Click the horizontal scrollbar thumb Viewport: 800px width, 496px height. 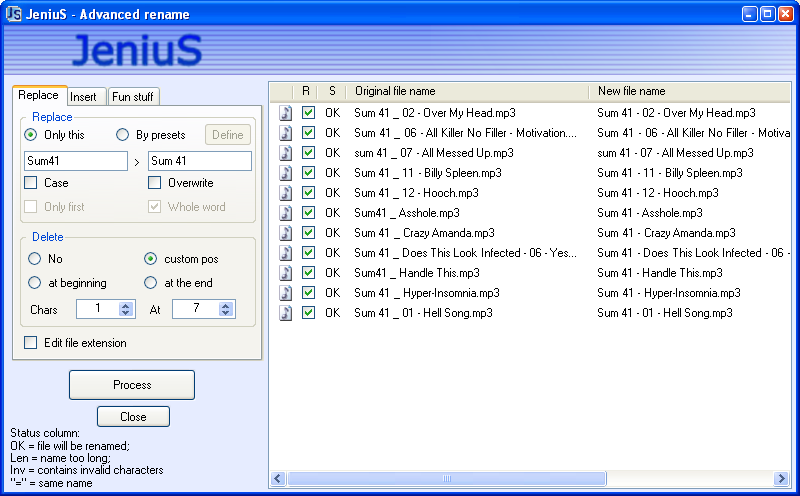pos(447,478)
